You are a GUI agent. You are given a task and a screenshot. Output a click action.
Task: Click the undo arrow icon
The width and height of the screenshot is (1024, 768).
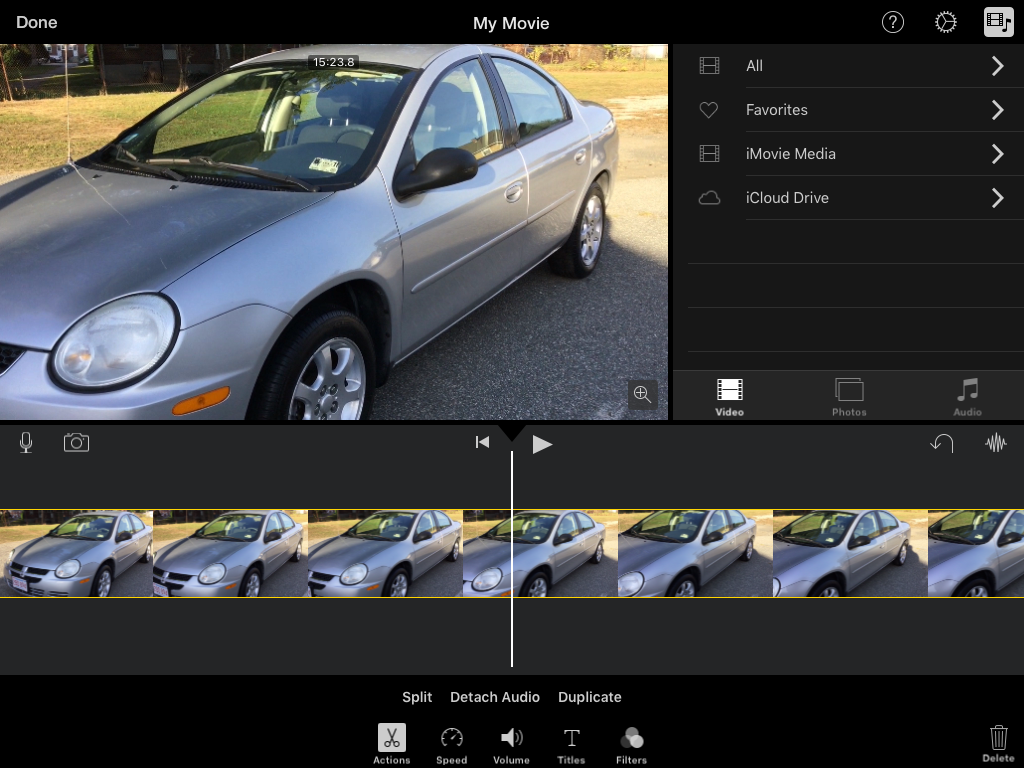coord(942,443)
